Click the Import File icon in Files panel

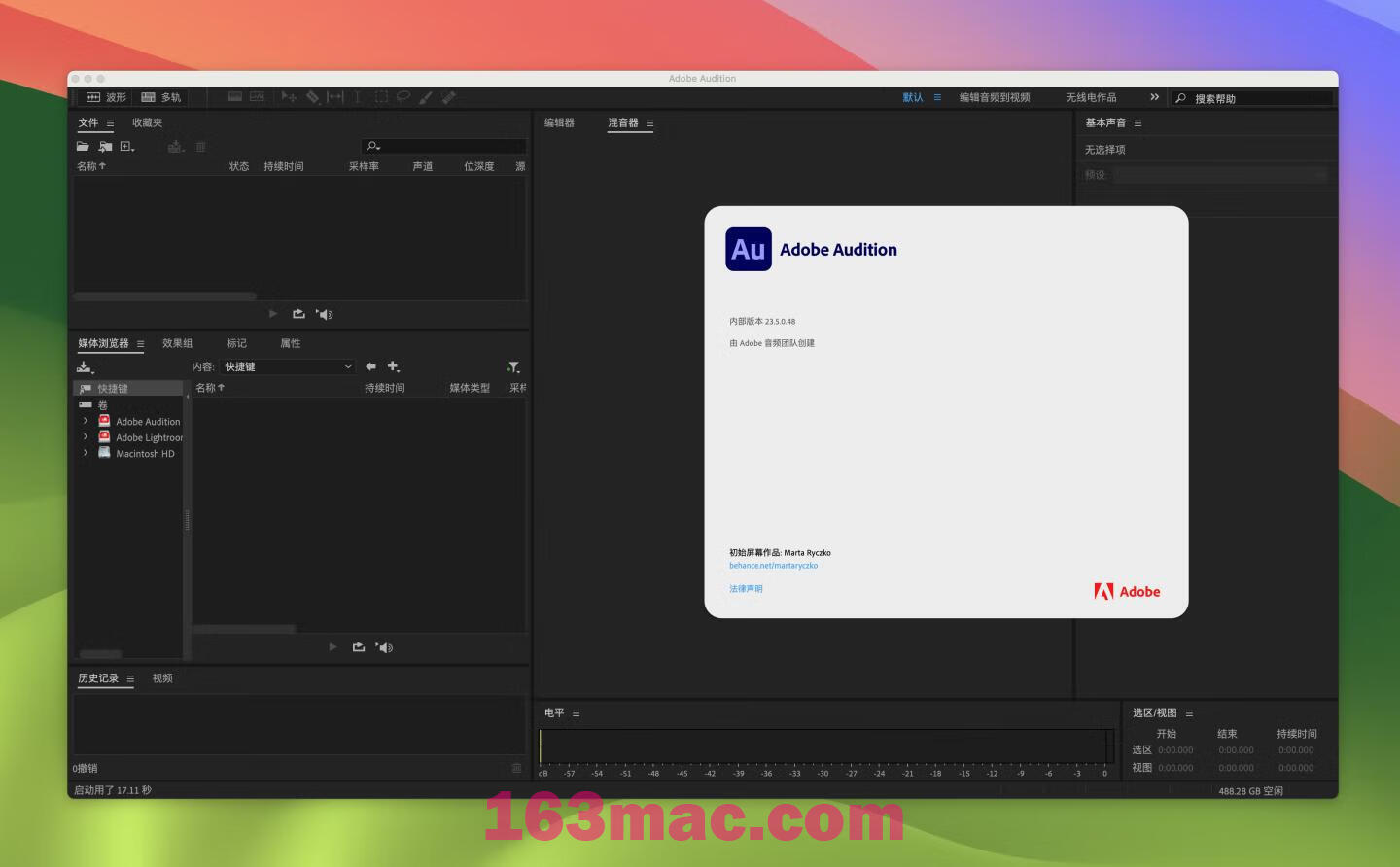point(105,147)
